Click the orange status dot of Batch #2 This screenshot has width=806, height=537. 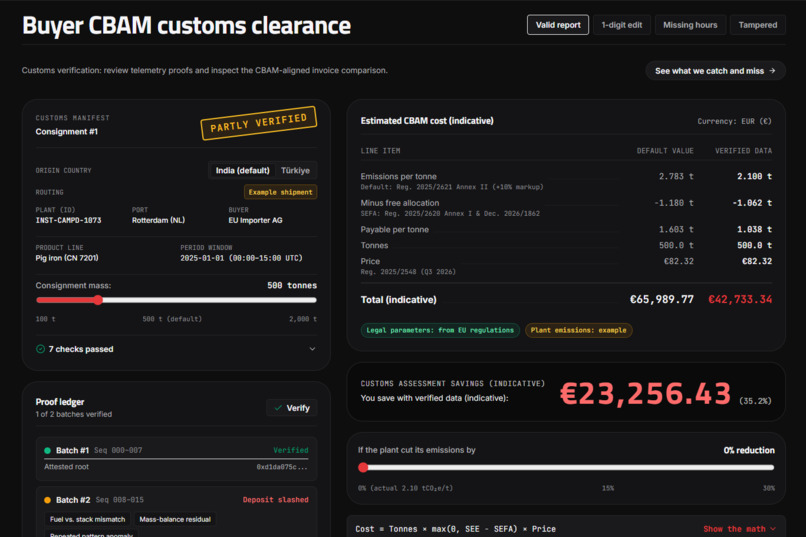[47, 500]
